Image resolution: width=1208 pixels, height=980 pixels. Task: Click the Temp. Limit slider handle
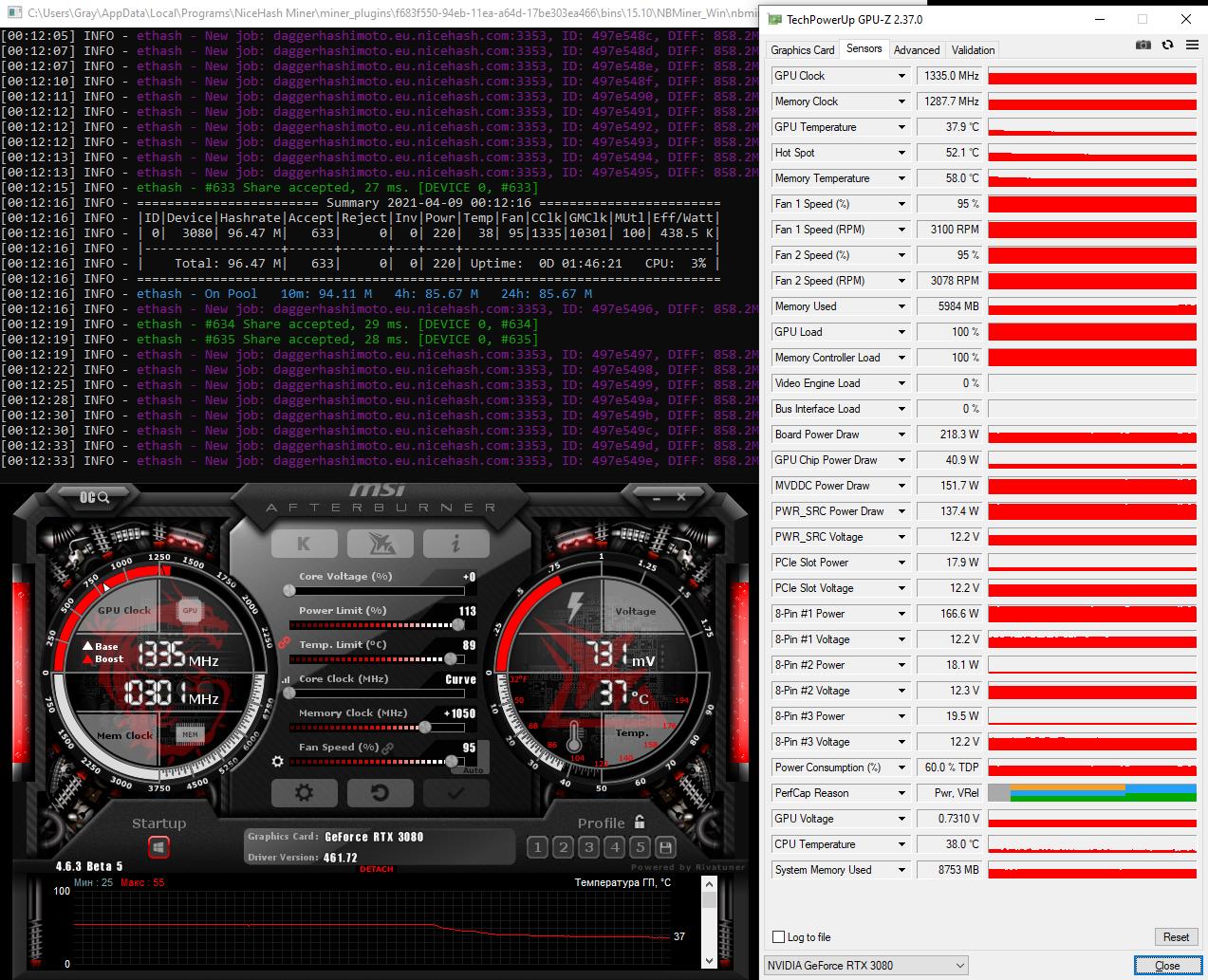point(450,658)
